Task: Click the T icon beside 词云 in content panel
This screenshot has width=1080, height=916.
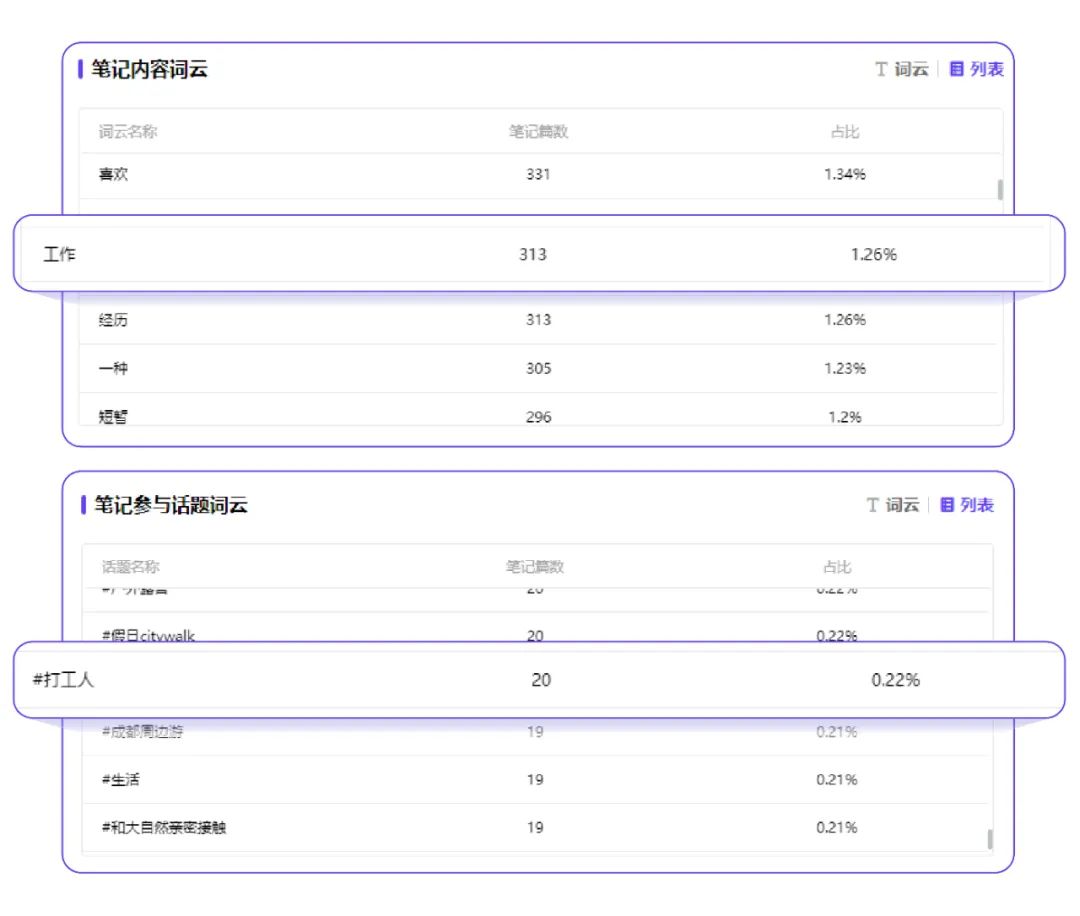Action: point(881,69)
